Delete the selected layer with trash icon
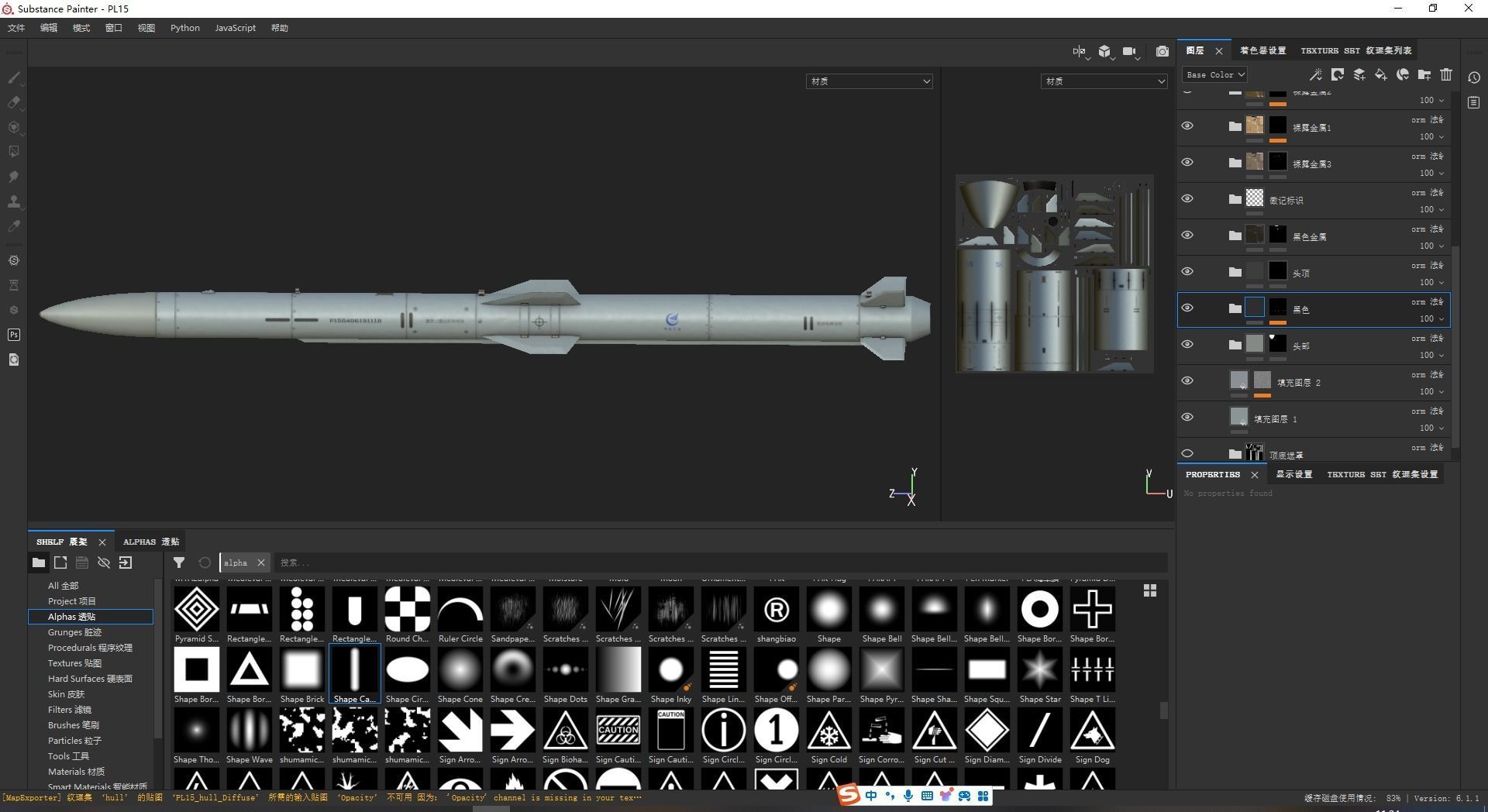The height and width of the screenshot is (812, 1488). pyautogui.click(x=1445, y=74)
